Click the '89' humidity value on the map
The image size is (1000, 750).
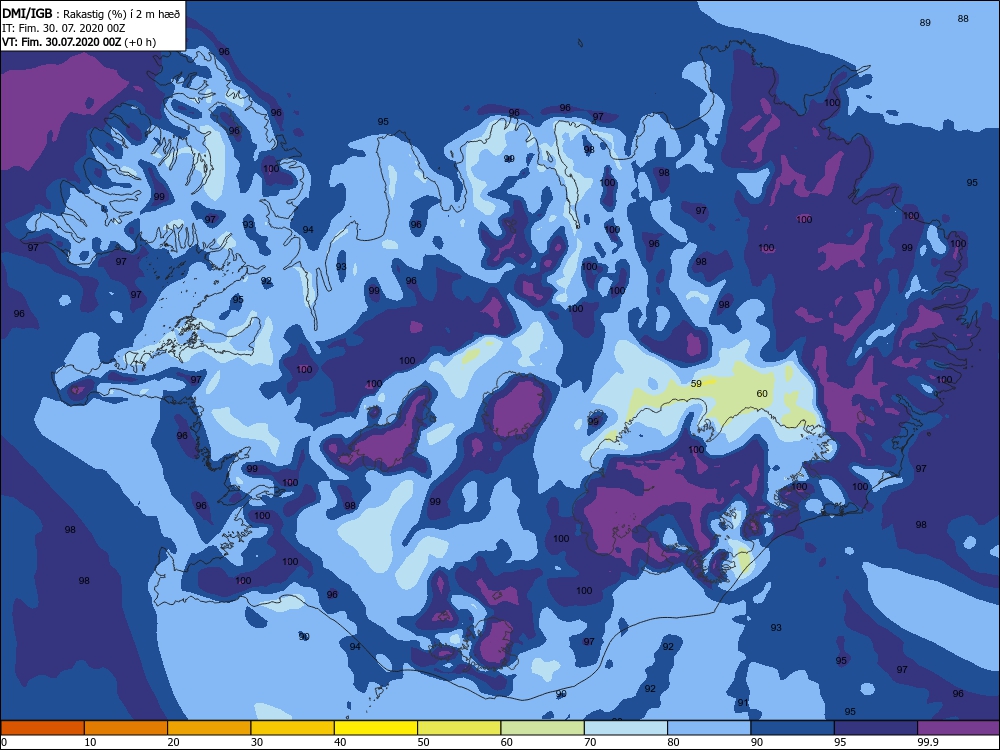925,22
